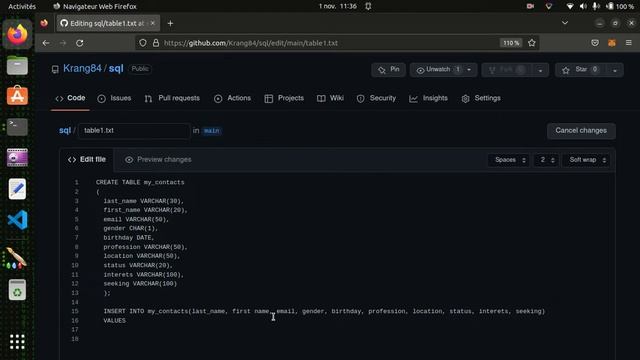Click the birthday DATE, line
Screen dimensions: 640x360
[x=129, y=238]
